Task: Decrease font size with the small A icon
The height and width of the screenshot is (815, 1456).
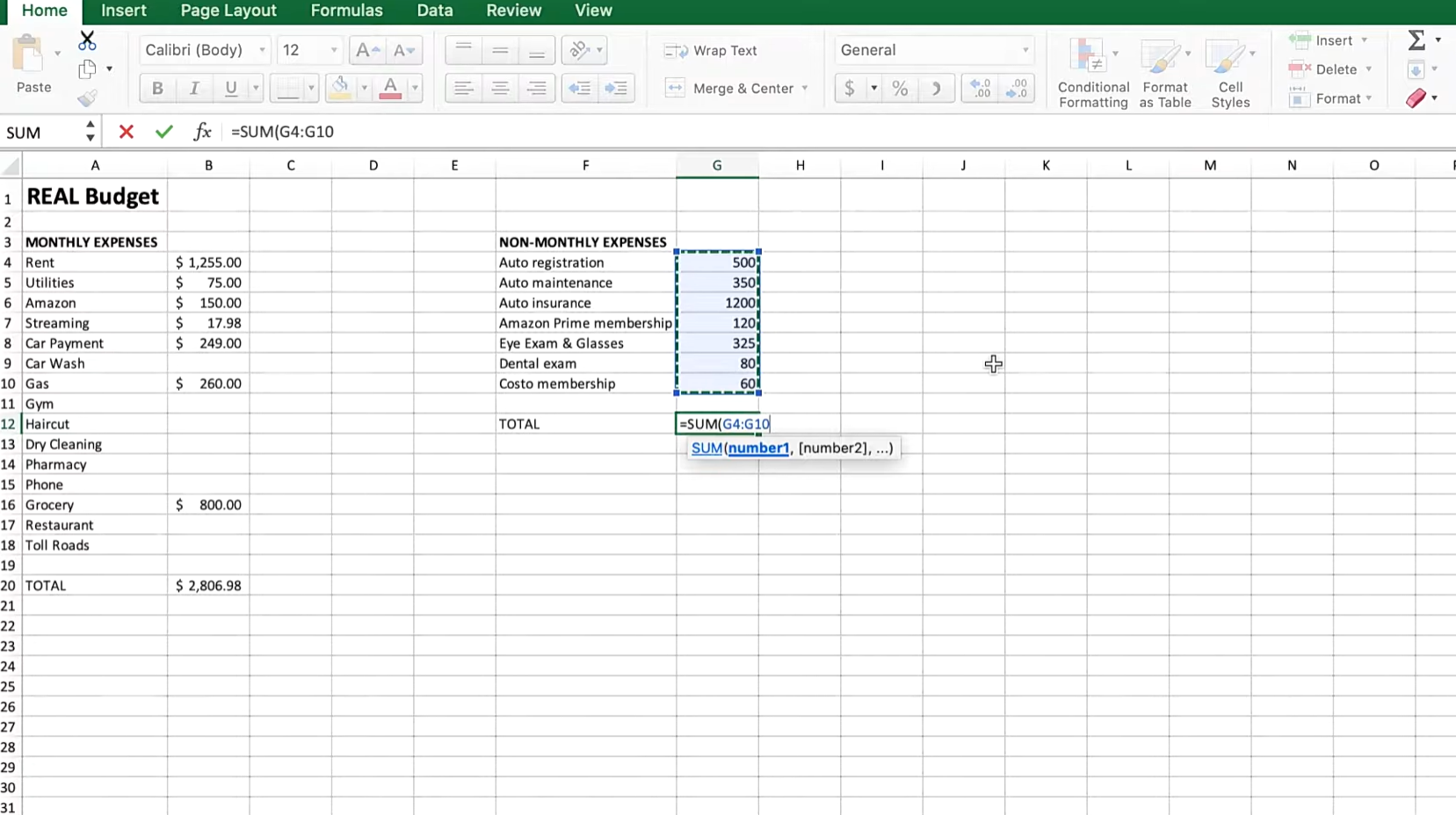Action: click(404, 50)
